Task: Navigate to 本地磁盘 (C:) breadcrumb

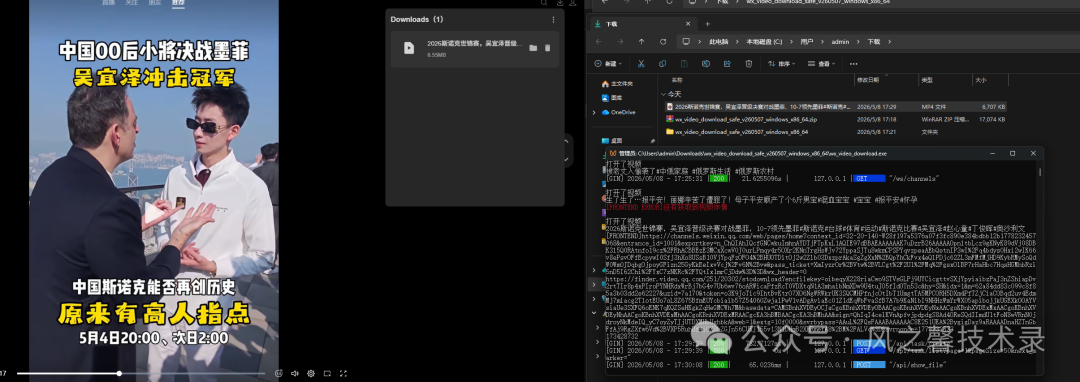Action: tap(765, 42)
